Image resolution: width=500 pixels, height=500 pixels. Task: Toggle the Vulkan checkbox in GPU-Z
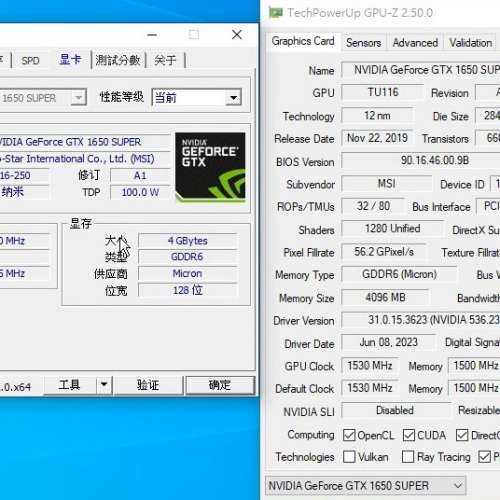[349, 457]
